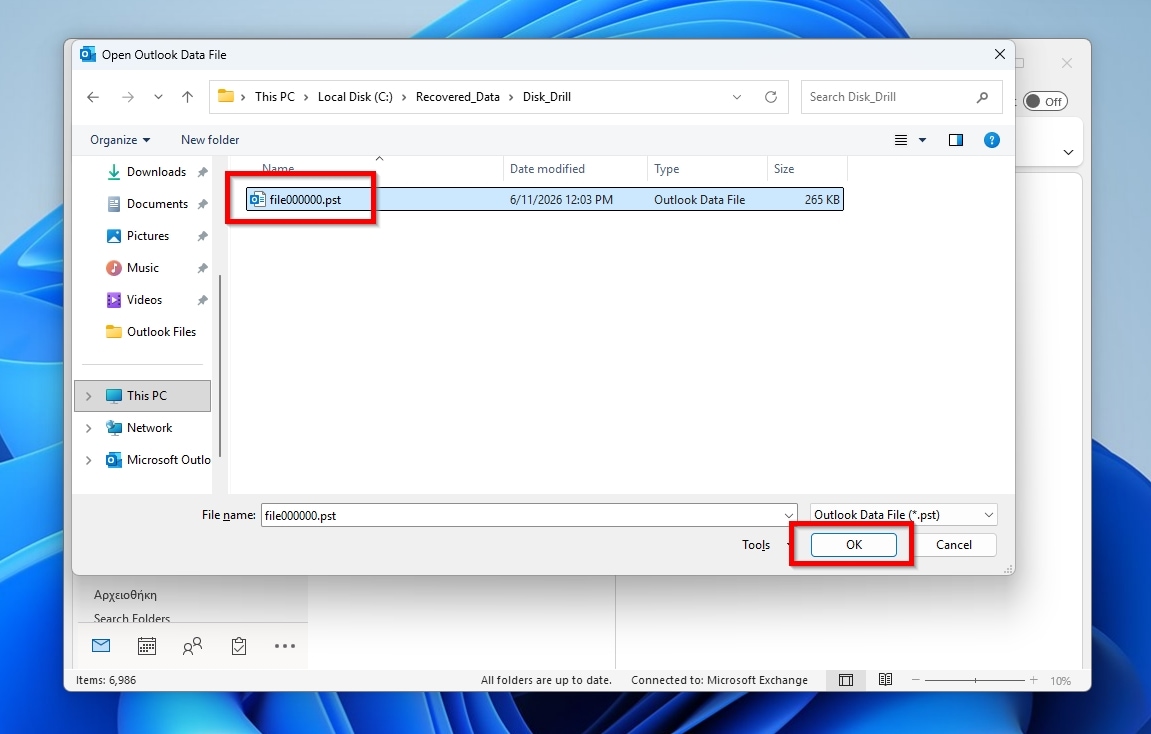Refresh the Disk_Drill folder listing

[x=771, y=97]
